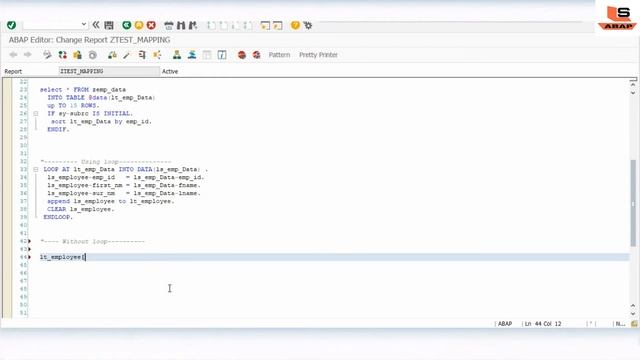This screenshot has width=640, height=360.
Task: Open the Help On information icon
Action: tap(222, 55)
